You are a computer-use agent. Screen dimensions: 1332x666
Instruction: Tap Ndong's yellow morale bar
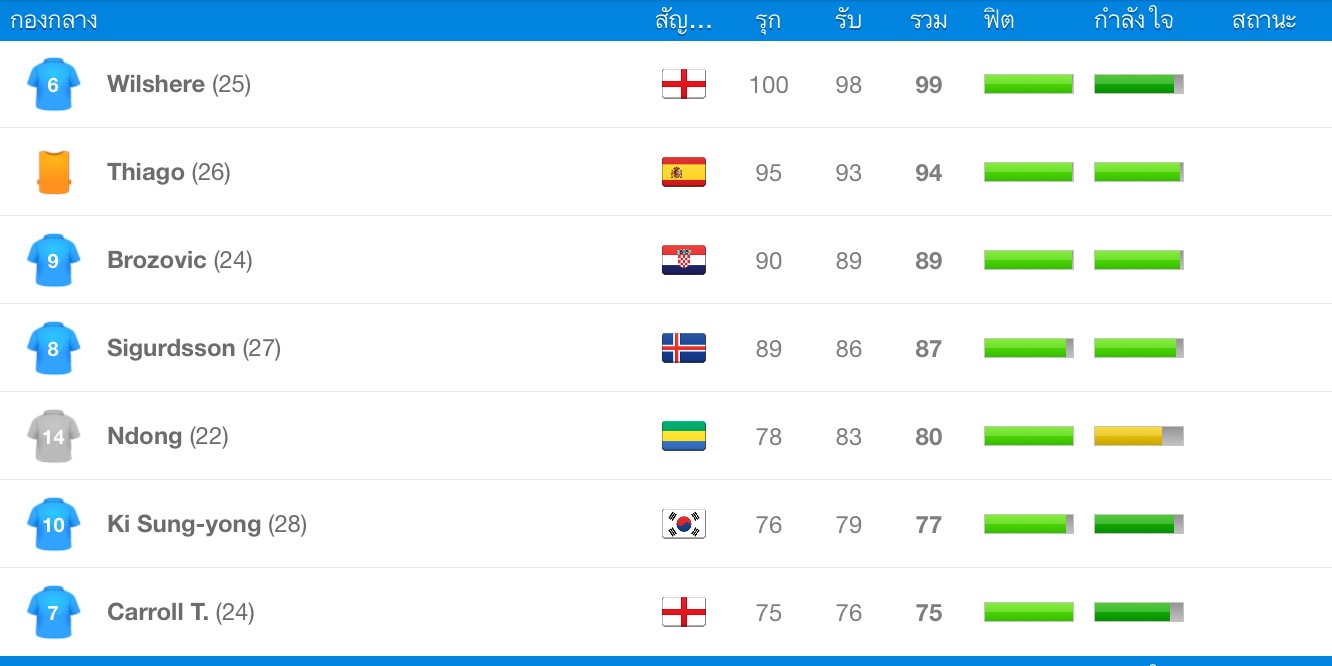click(x=1139, y=436)
